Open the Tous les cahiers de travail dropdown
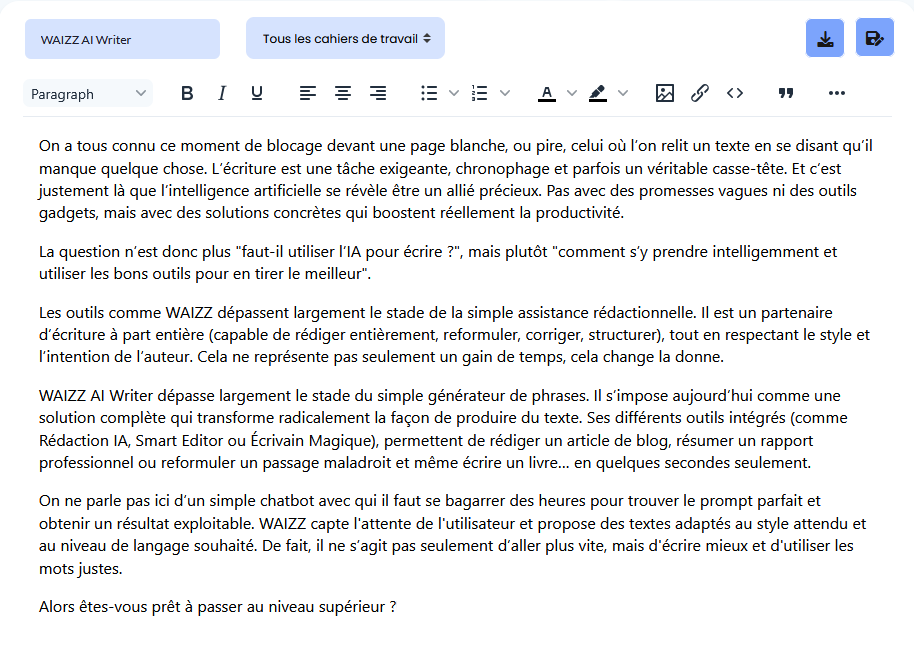This screenshot has height=659, width=914. (345, 38)
